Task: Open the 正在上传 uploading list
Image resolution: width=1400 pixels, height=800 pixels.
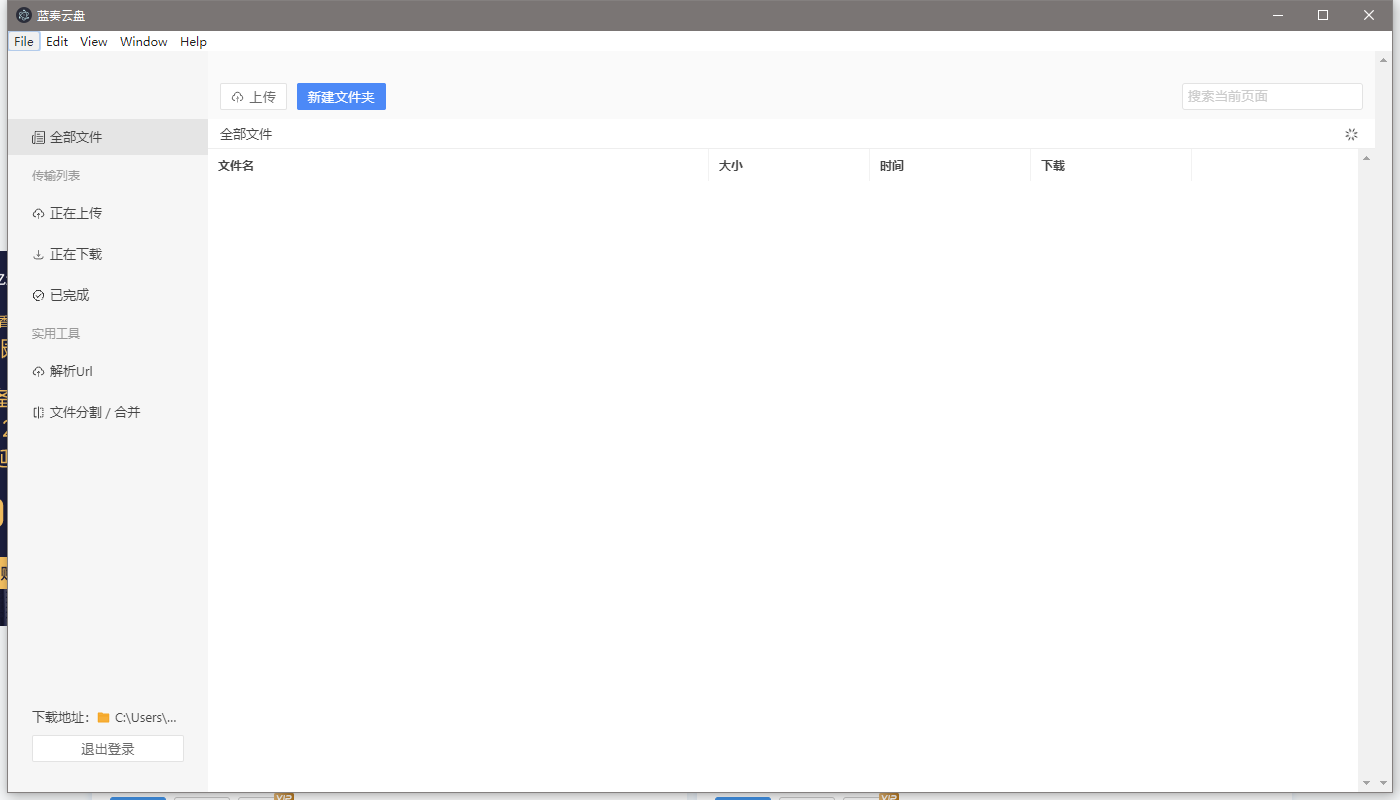Action: click(x=108, y=213)
